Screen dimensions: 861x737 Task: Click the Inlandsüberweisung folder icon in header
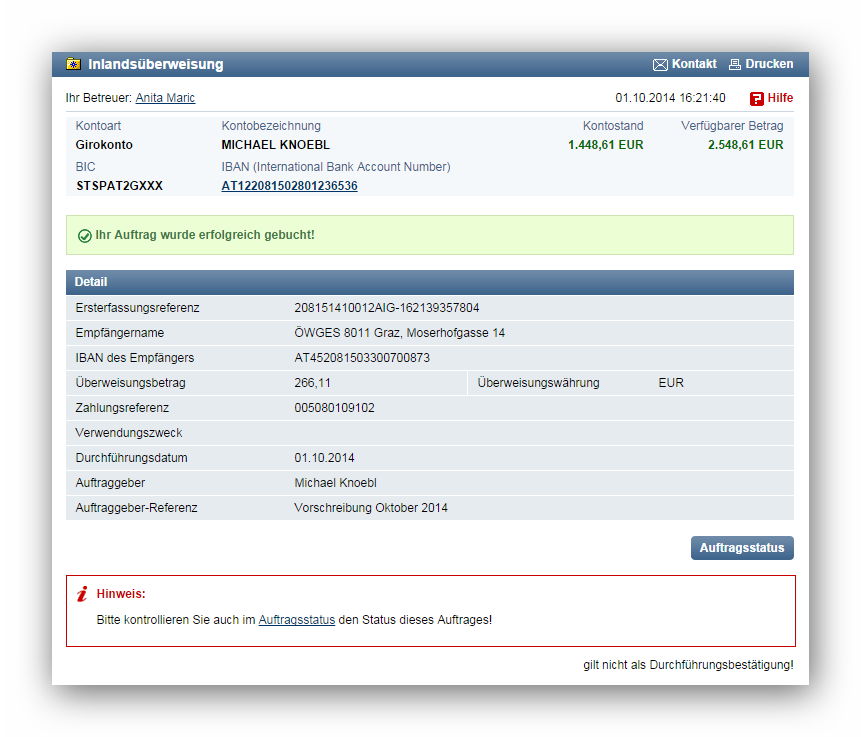[x=74, y=64]
